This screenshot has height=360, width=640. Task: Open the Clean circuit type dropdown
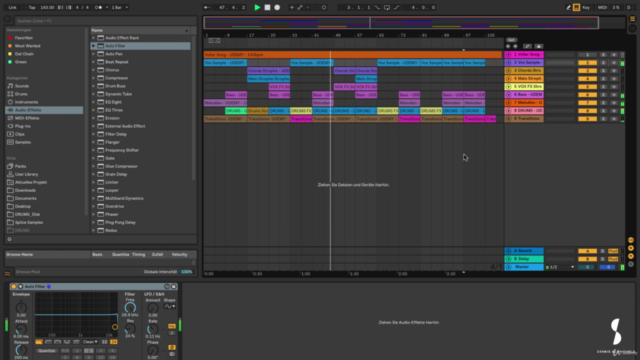click(x=90, y=342)
